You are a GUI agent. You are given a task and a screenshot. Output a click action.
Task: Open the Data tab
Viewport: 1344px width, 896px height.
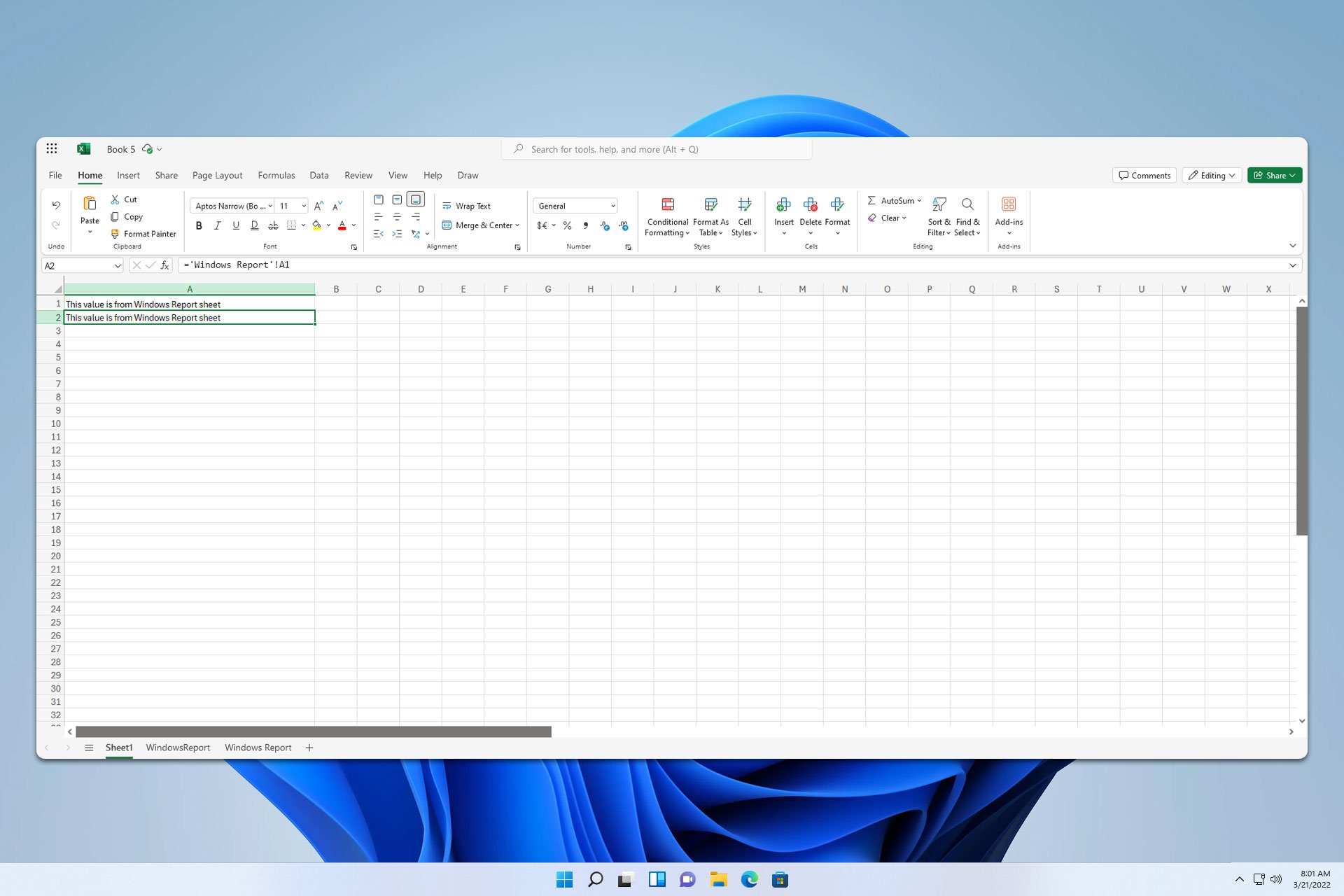(x=319, y=176)
